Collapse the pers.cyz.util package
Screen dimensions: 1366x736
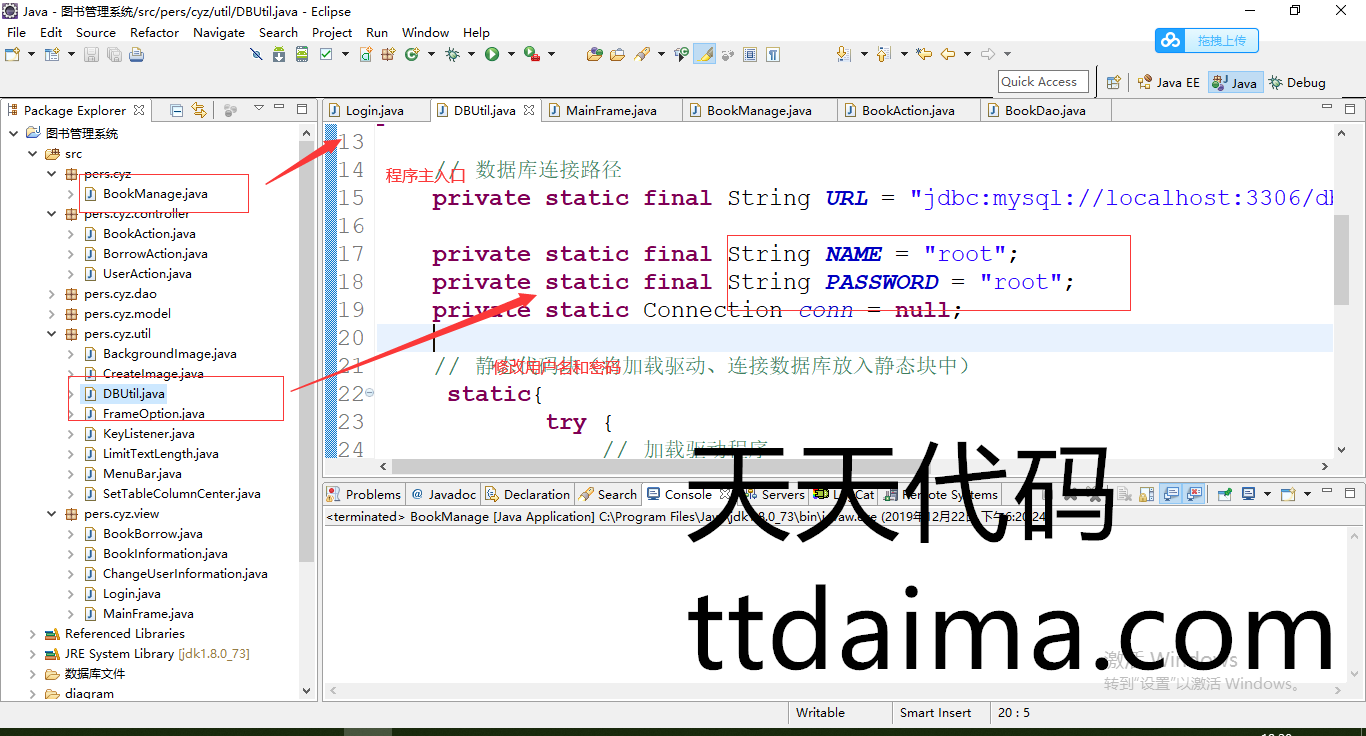52,334
